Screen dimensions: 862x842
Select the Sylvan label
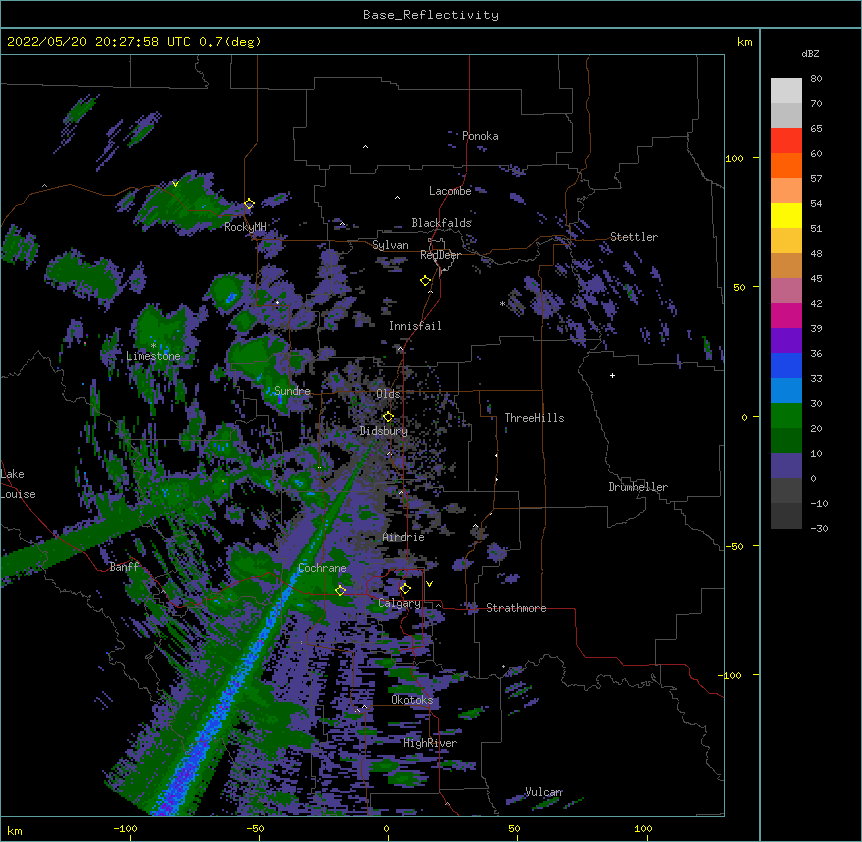click(x=390, y=245)
